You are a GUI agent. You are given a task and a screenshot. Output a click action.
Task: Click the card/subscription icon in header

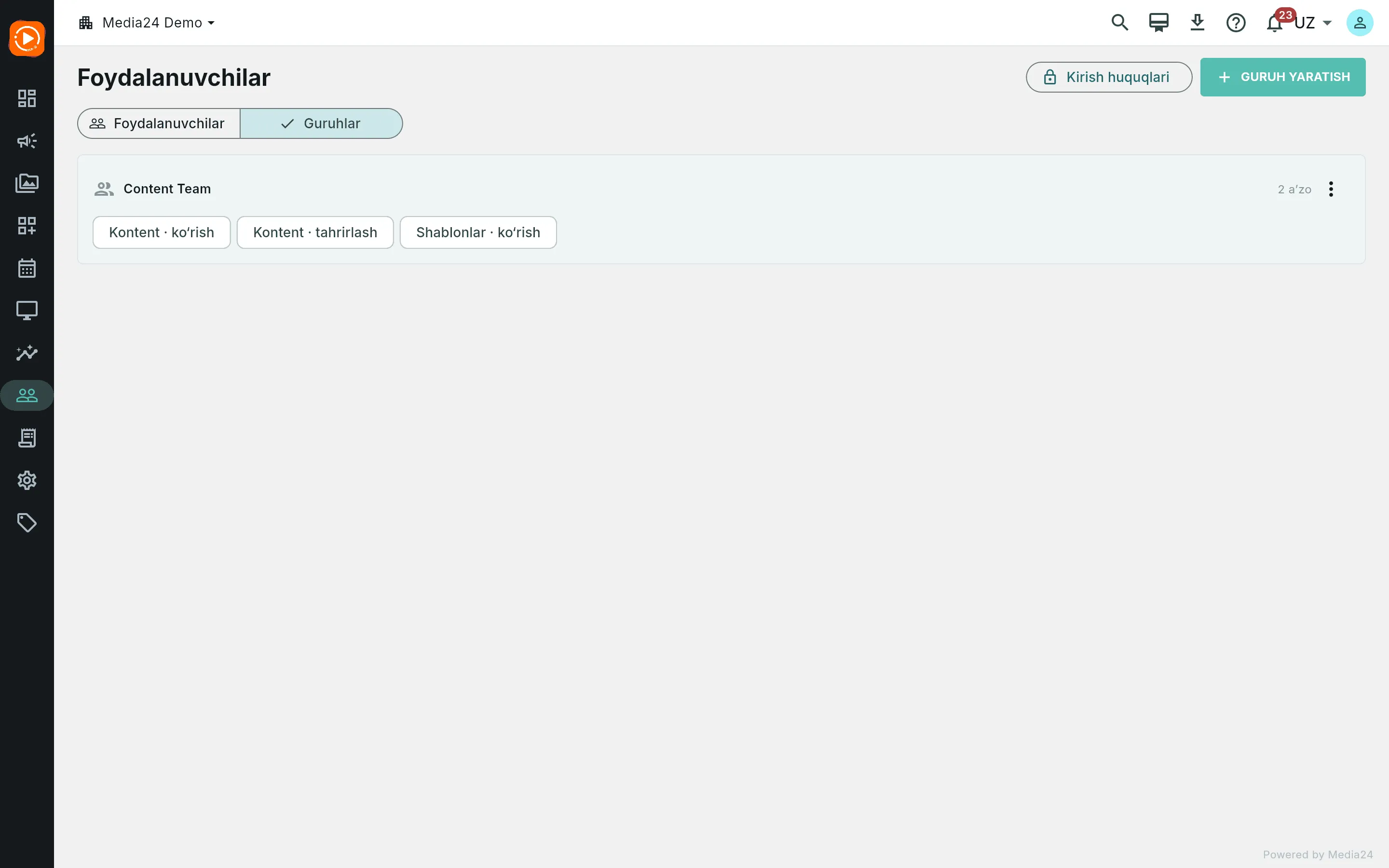pos(1158,23)
